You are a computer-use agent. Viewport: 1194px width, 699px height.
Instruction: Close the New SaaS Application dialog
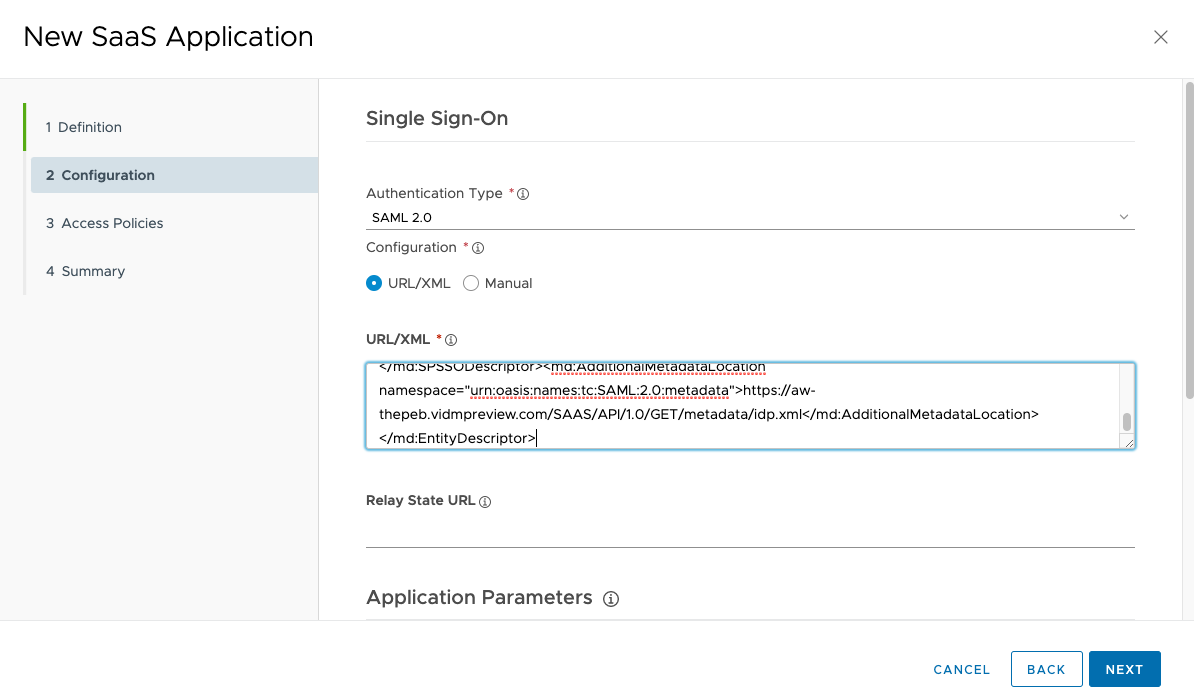(x=1160, y=37)
